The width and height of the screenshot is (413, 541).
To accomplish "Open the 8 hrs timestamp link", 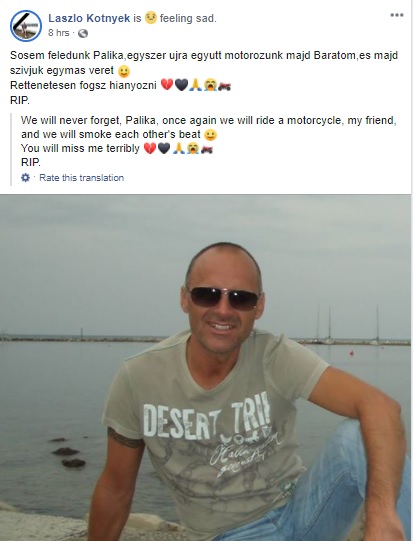I will (x=58, y=33).
